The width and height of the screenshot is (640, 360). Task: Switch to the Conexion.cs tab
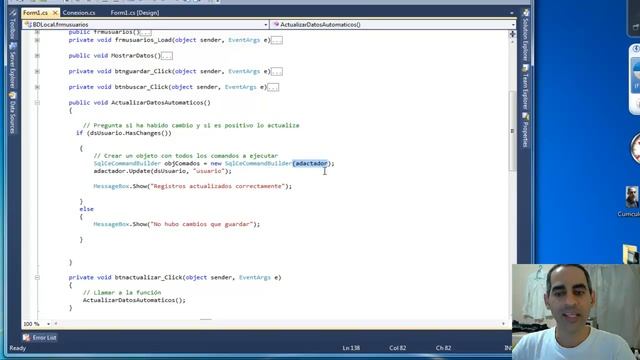79,13
